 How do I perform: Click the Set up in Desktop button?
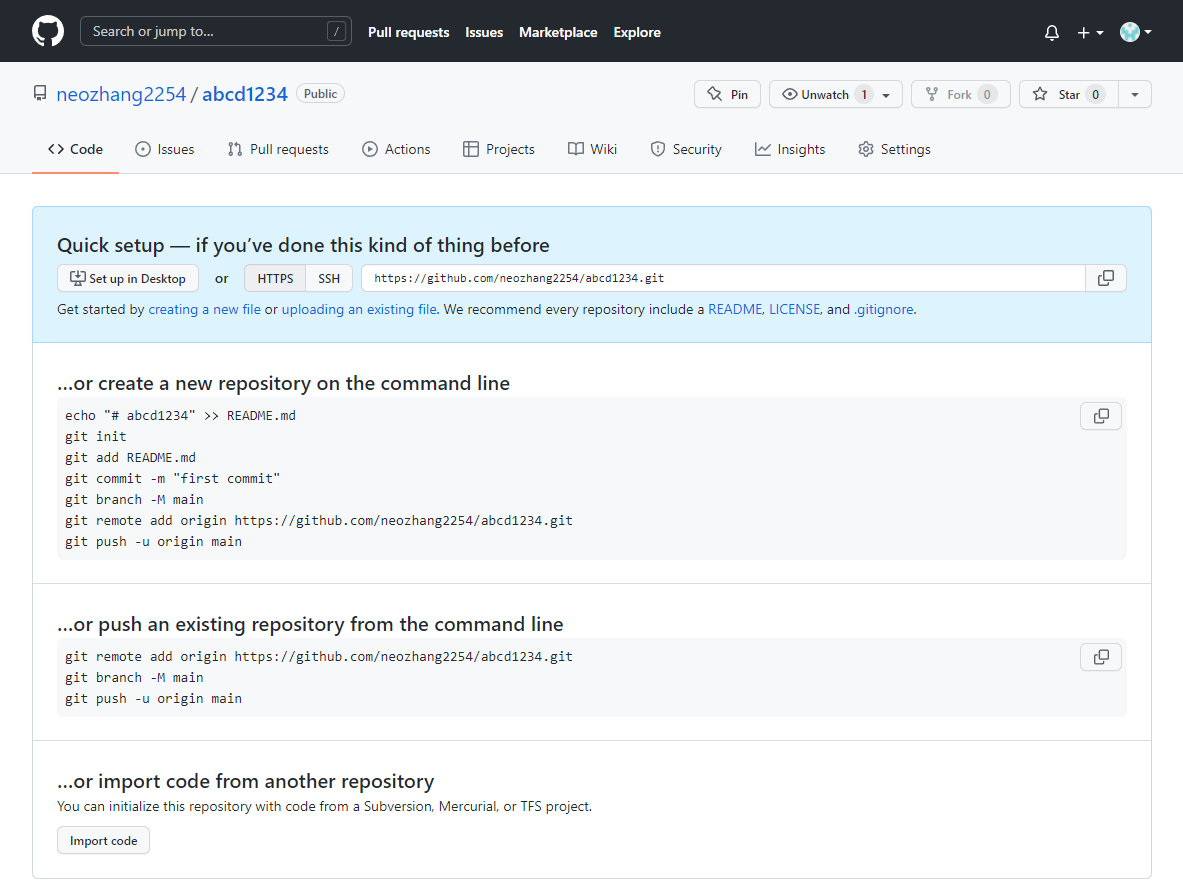click(128, 279)
